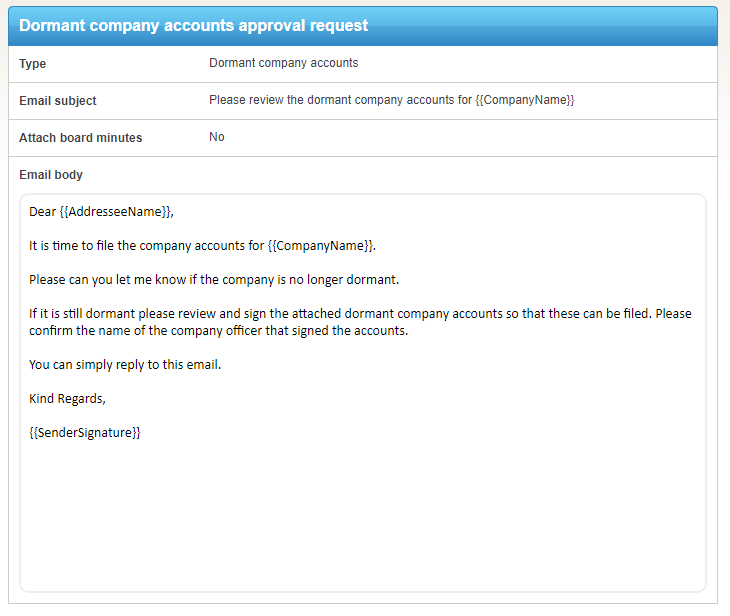Click the "Type" field label
The image size is (730, 616).
pos(33,64)
